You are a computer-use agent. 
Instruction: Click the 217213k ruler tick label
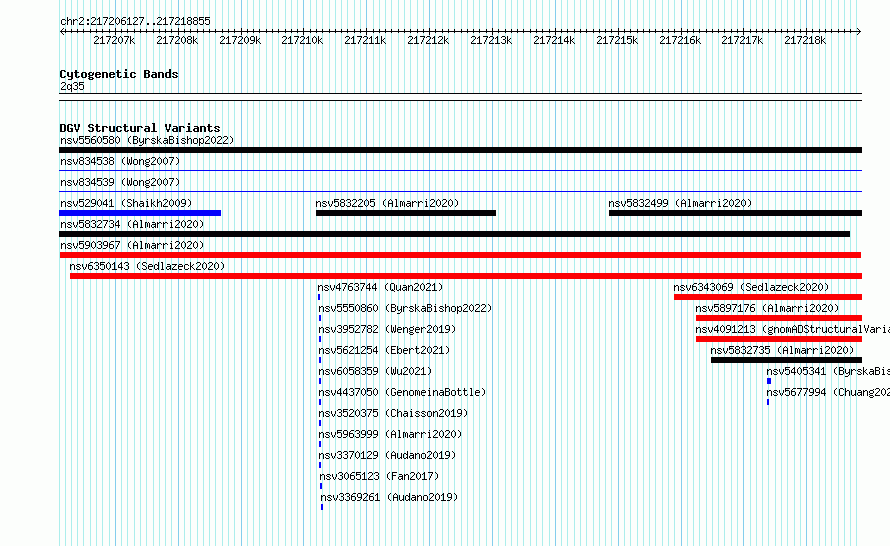click(491, 40)
